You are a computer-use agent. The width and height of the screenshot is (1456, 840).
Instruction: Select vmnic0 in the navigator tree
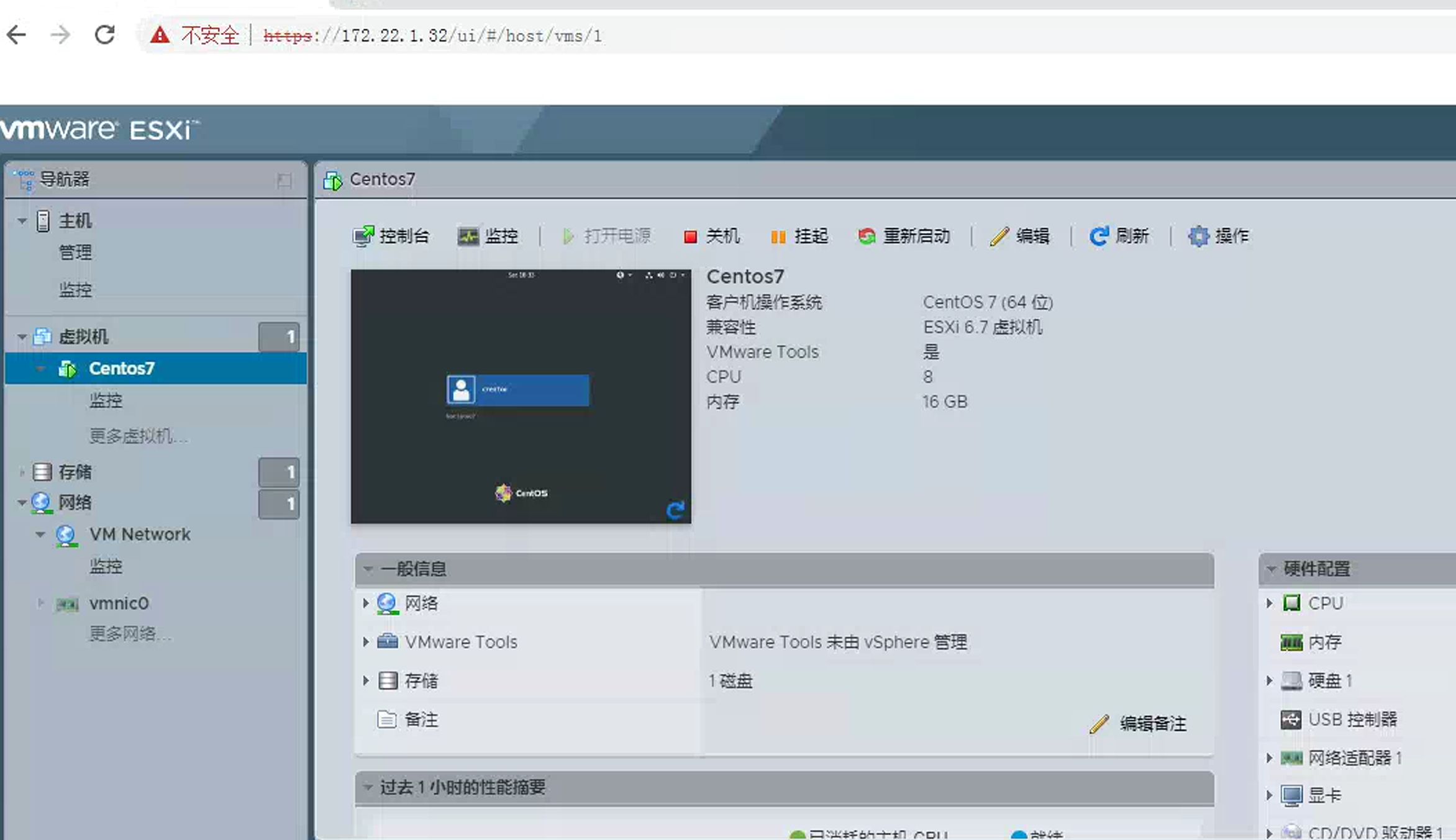coord(119,603)
